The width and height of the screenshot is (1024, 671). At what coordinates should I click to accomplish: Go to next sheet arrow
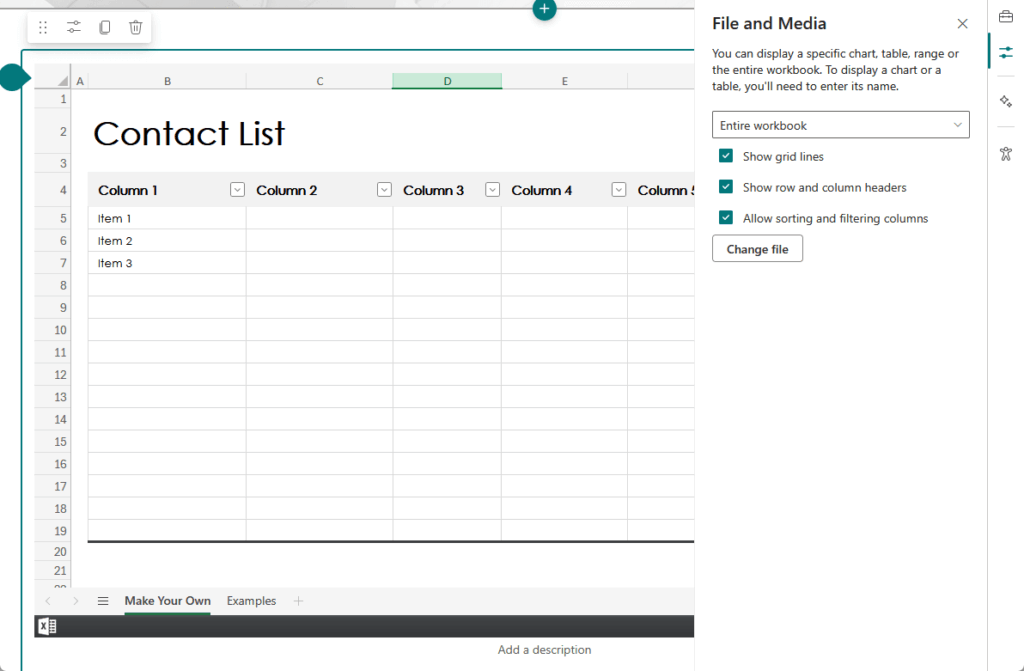click(x=76, y=601)
